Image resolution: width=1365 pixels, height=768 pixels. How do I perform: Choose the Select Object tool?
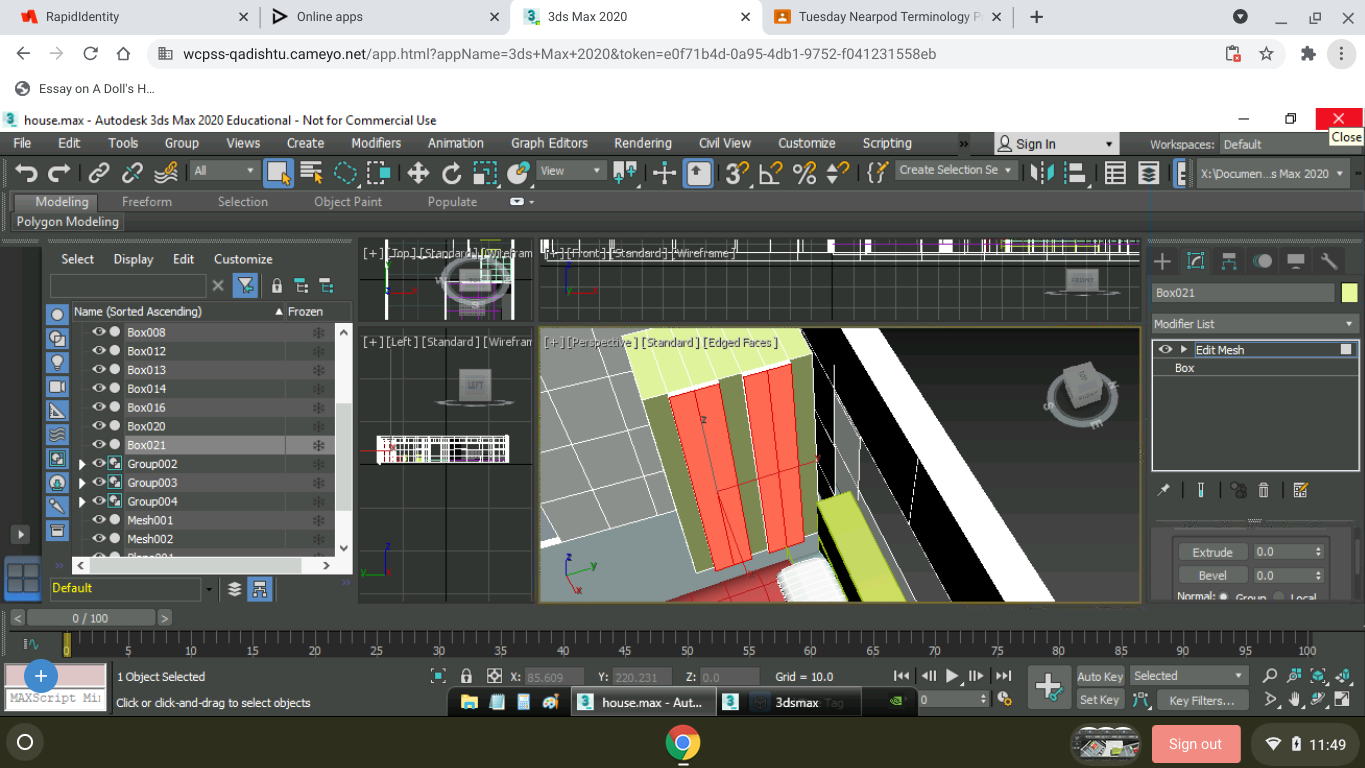278,173
